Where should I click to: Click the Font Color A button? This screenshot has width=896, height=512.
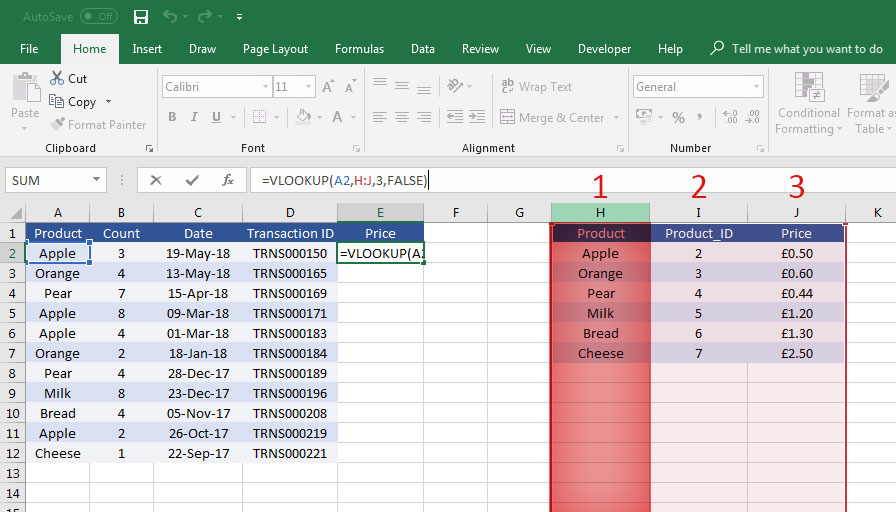(x=337, y=117)
